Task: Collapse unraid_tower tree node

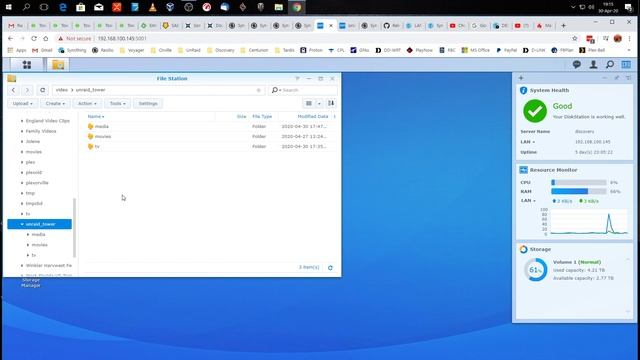Action: click(x=22, y=224)
